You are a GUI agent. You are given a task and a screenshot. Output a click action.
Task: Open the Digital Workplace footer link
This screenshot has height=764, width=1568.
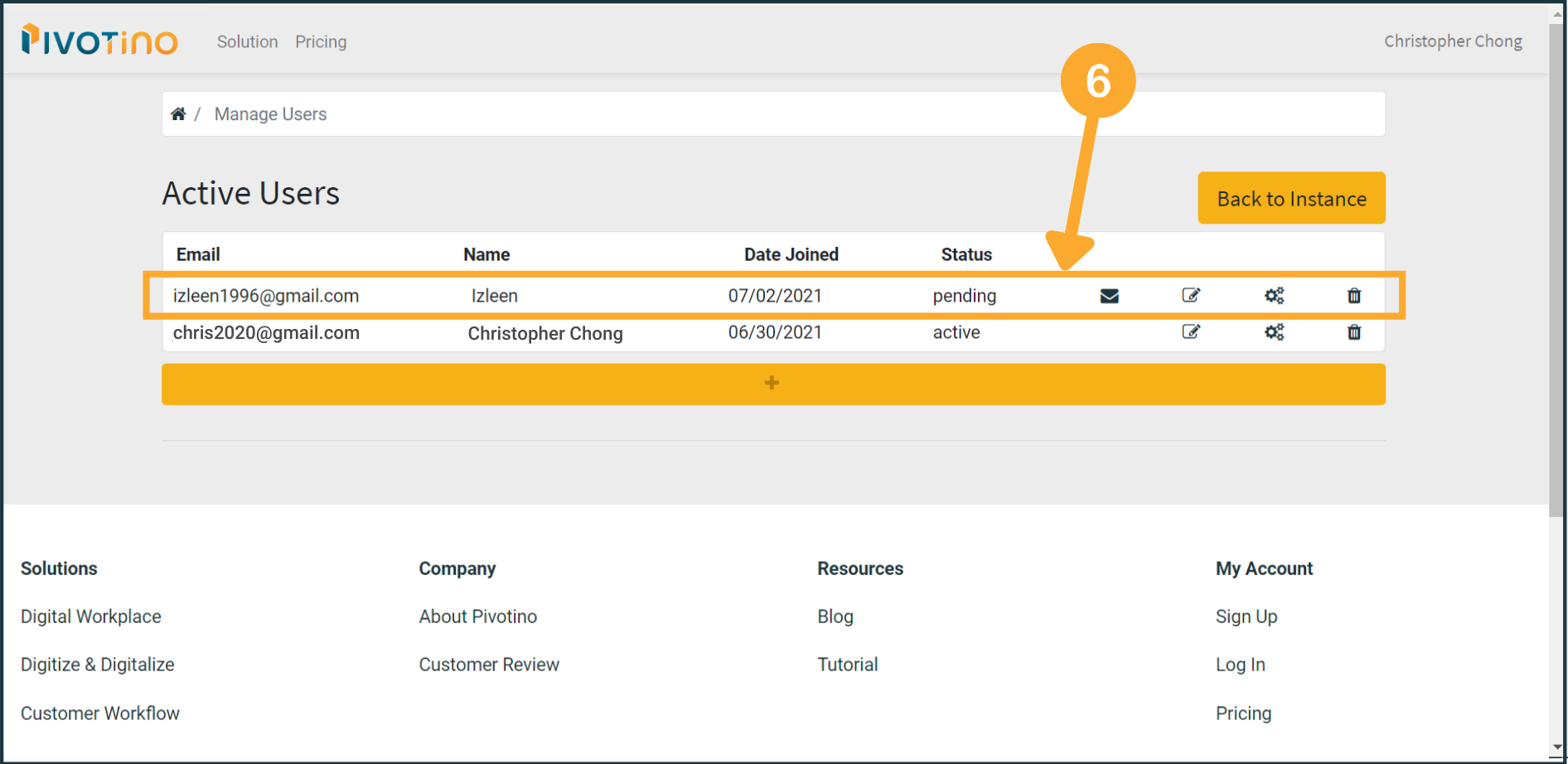coord(91,617)
